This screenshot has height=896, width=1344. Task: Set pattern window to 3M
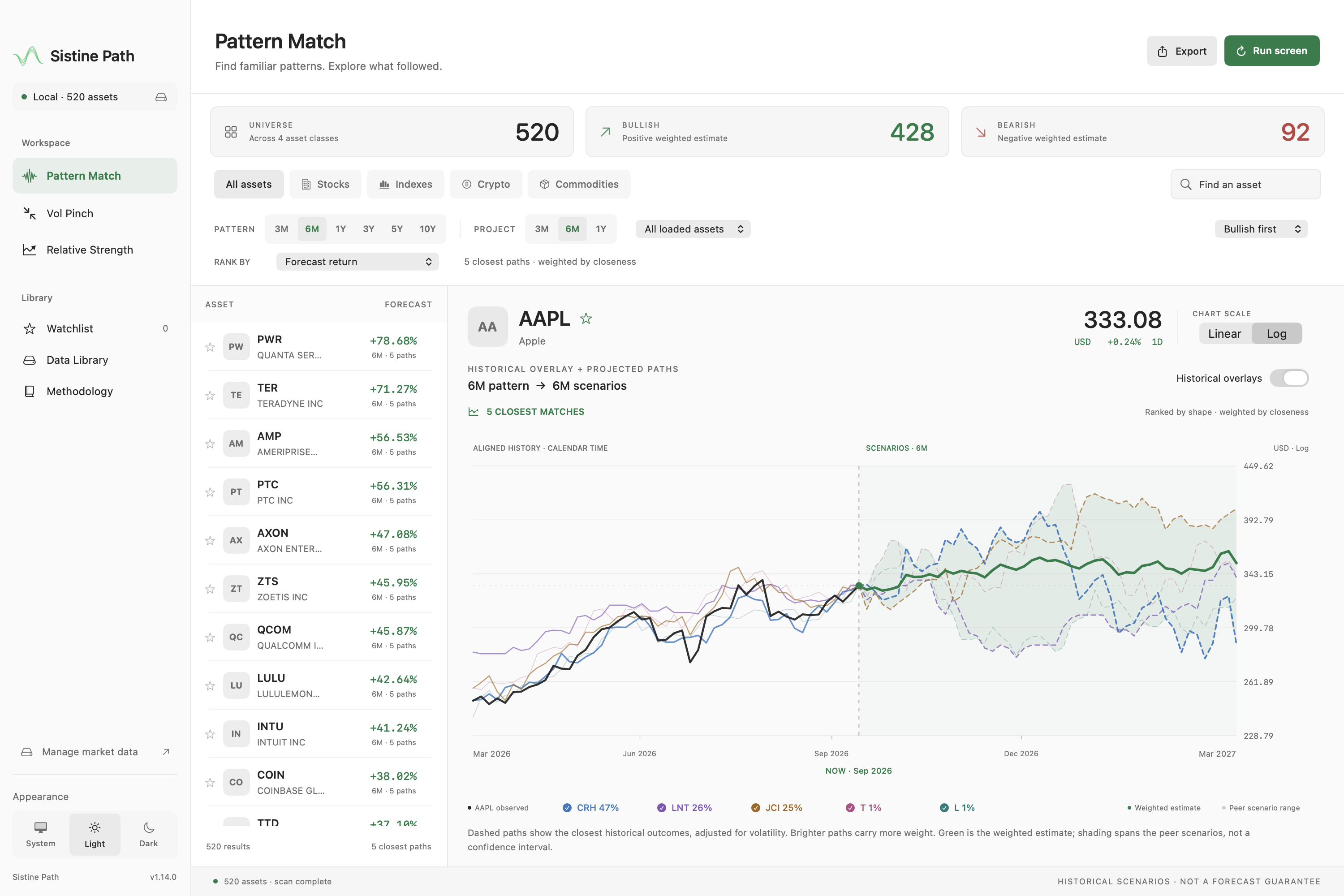(x=281, y=229)
